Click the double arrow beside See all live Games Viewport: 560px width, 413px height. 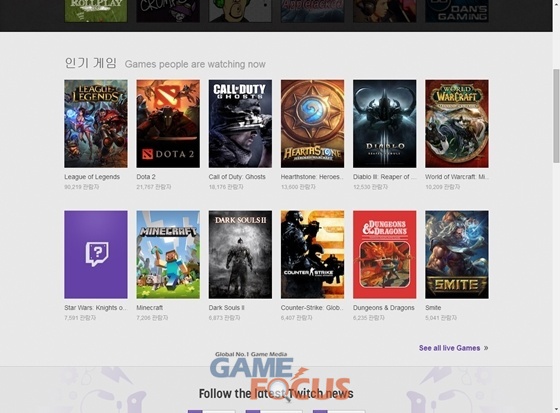coord(486,348)
